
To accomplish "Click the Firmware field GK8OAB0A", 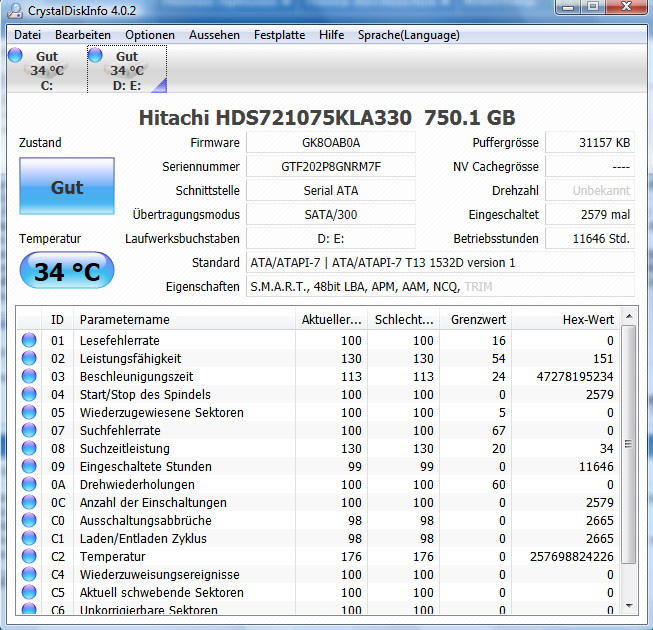I will [331, 143].
